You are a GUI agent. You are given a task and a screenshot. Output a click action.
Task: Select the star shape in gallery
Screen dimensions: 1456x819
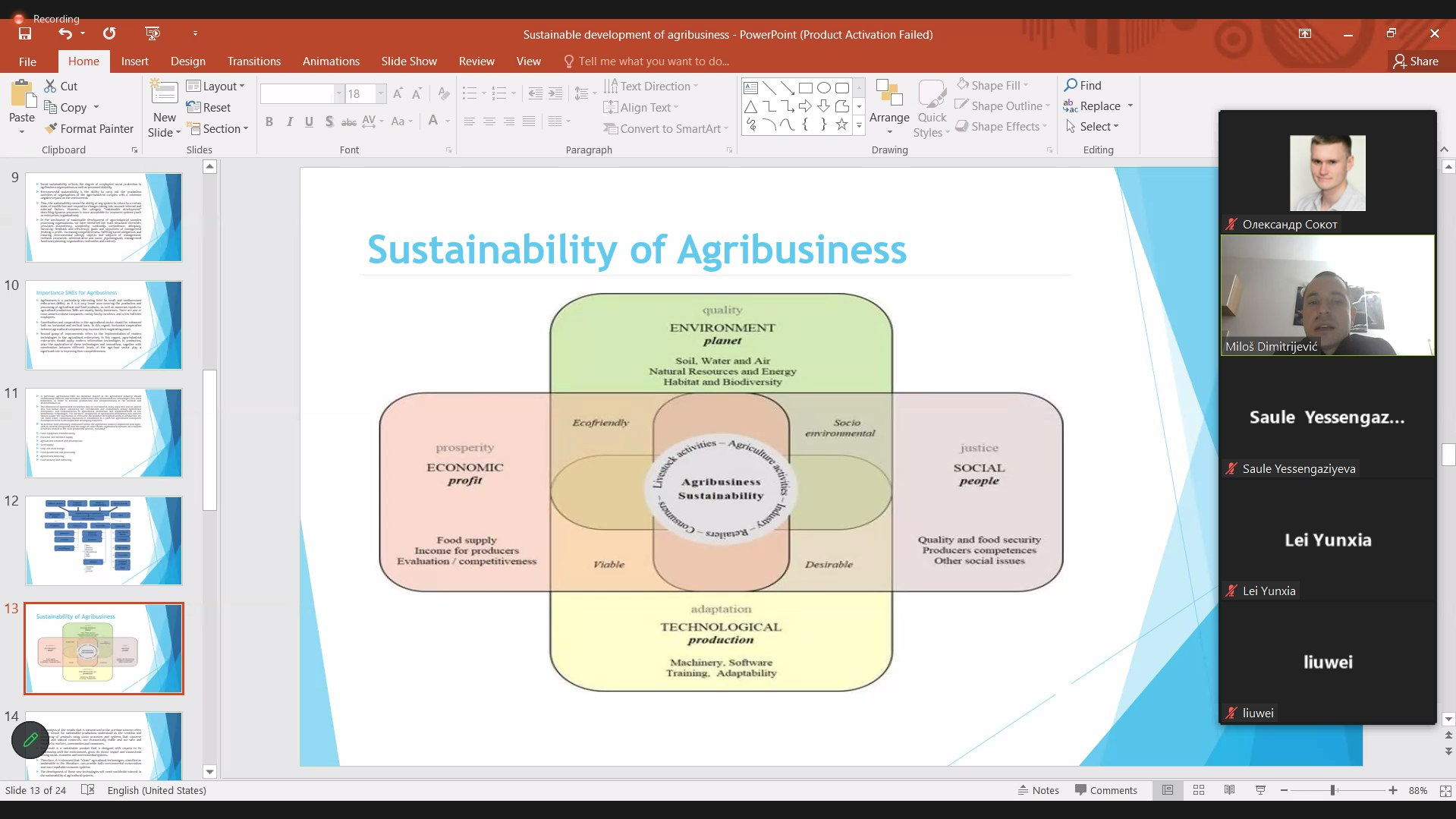click(841, 124)
